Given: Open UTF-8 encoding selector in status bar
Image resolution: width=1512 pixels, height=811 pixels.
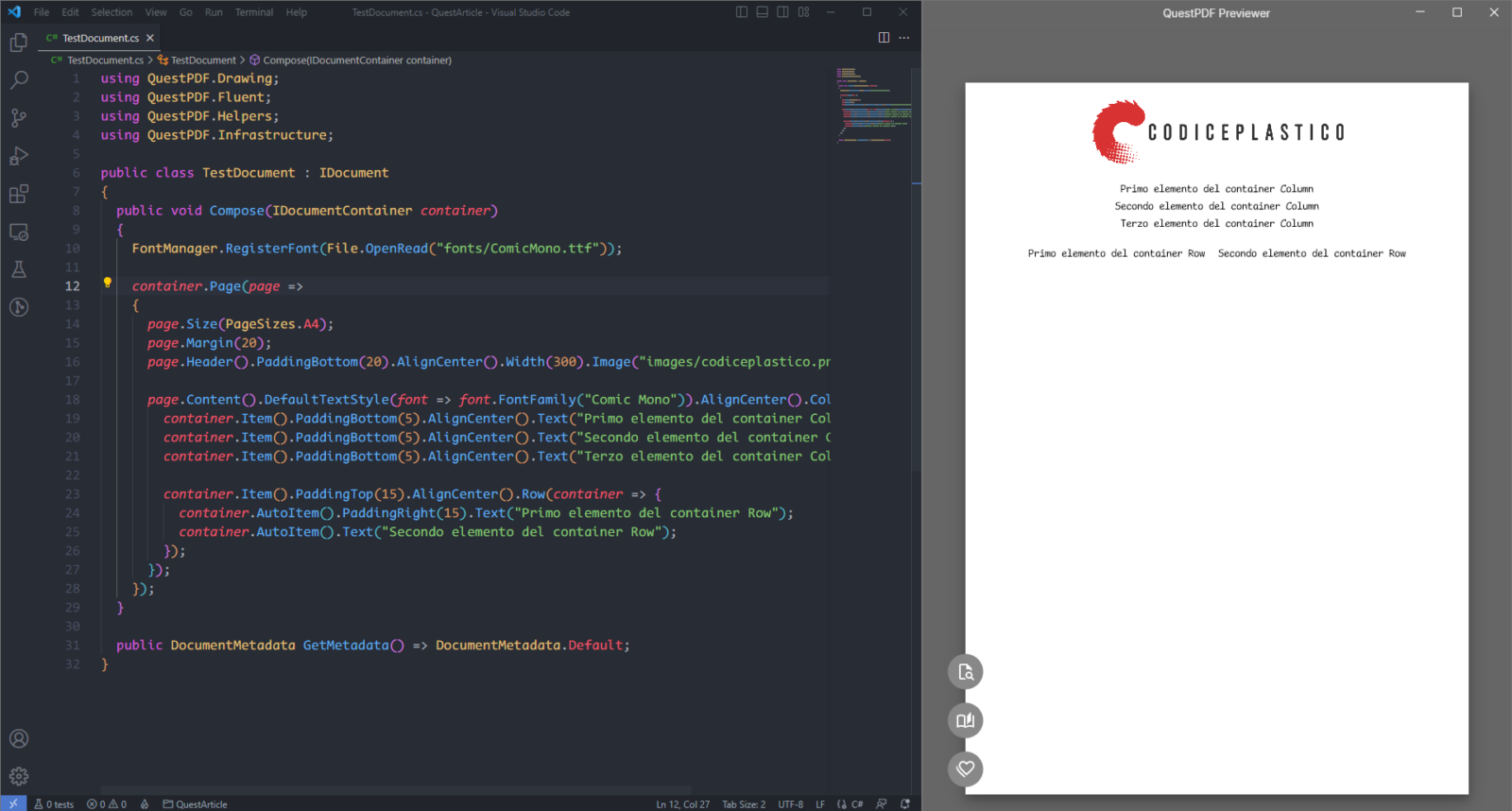Looking at the screenshot, I should point(790,804).
